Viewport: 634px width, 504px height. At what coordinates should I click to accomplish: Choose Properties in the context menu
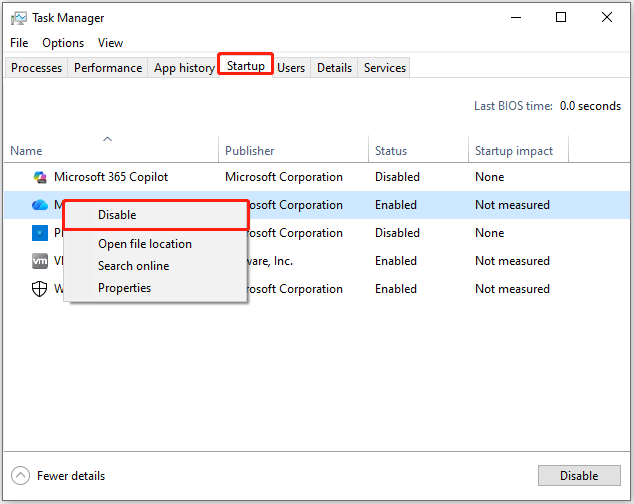pos(156,288)
